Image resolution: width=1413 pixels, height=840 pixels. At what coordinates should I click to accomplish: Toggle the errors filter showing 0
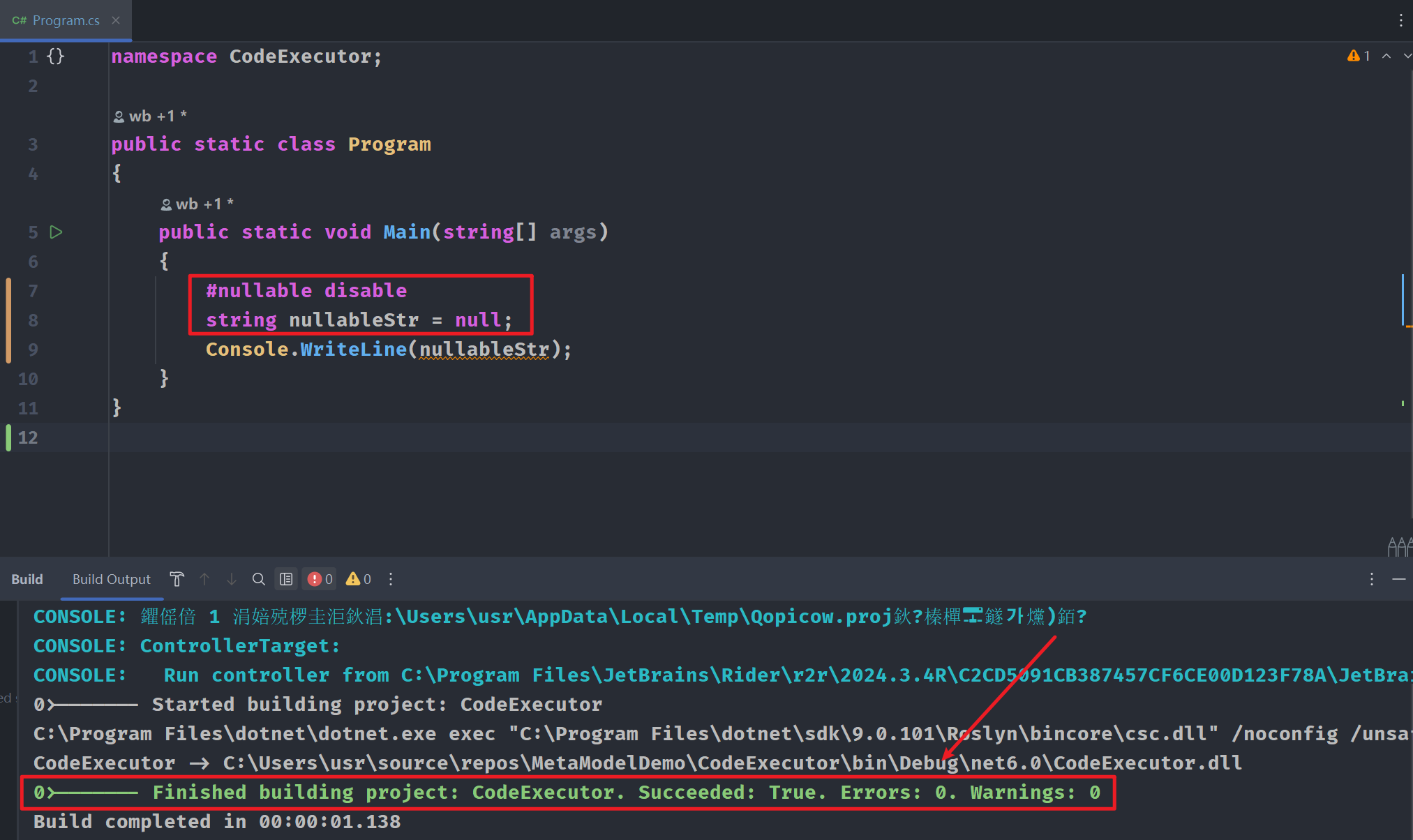pos(320,579)
